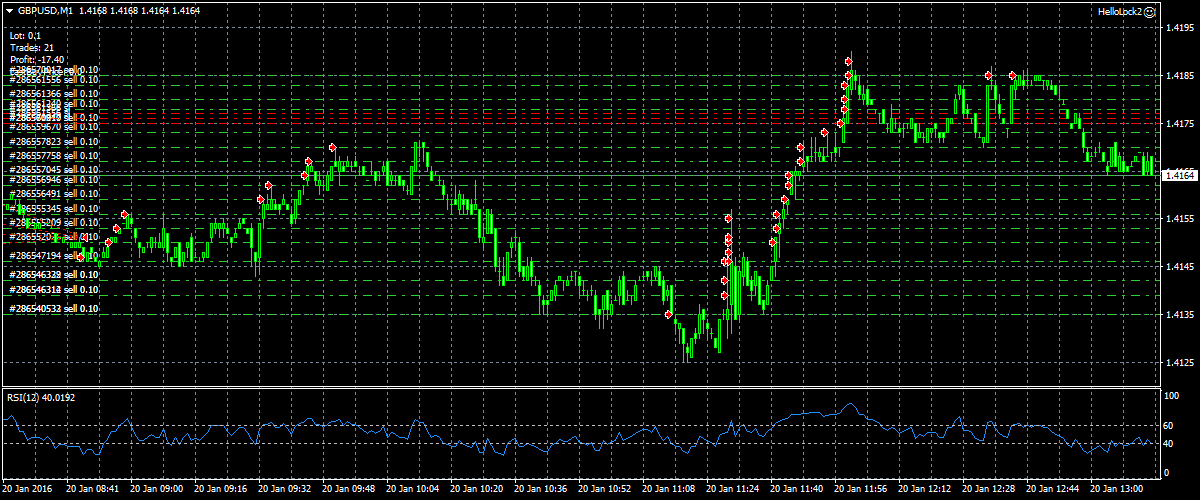This screenshot has height=500, width=1200.
Task: Click the lowest sell arrow near 1.4135
Action: pos(668,314)
